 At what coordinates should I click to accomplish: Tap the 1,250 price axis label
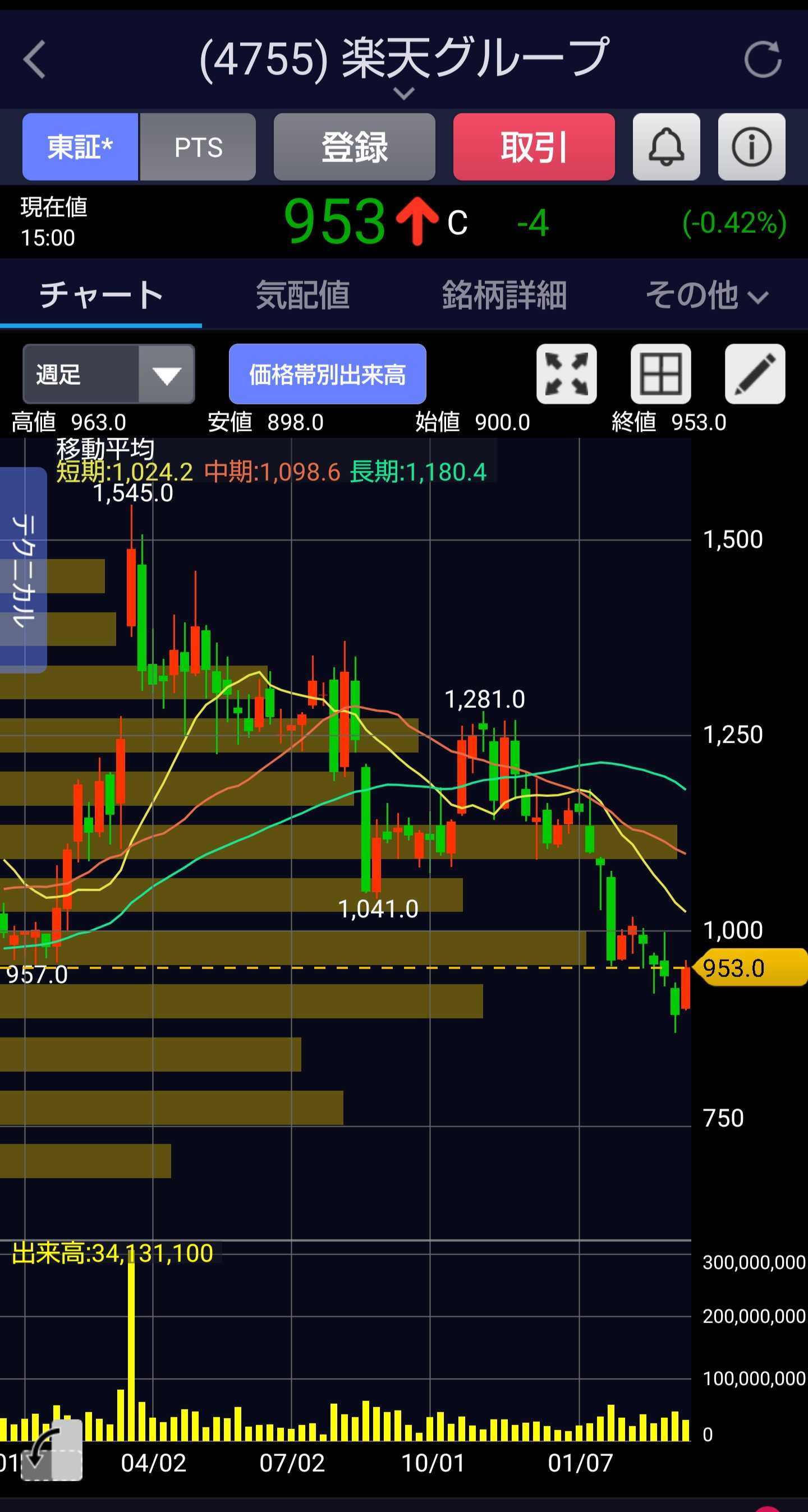[x=733, y=735]
